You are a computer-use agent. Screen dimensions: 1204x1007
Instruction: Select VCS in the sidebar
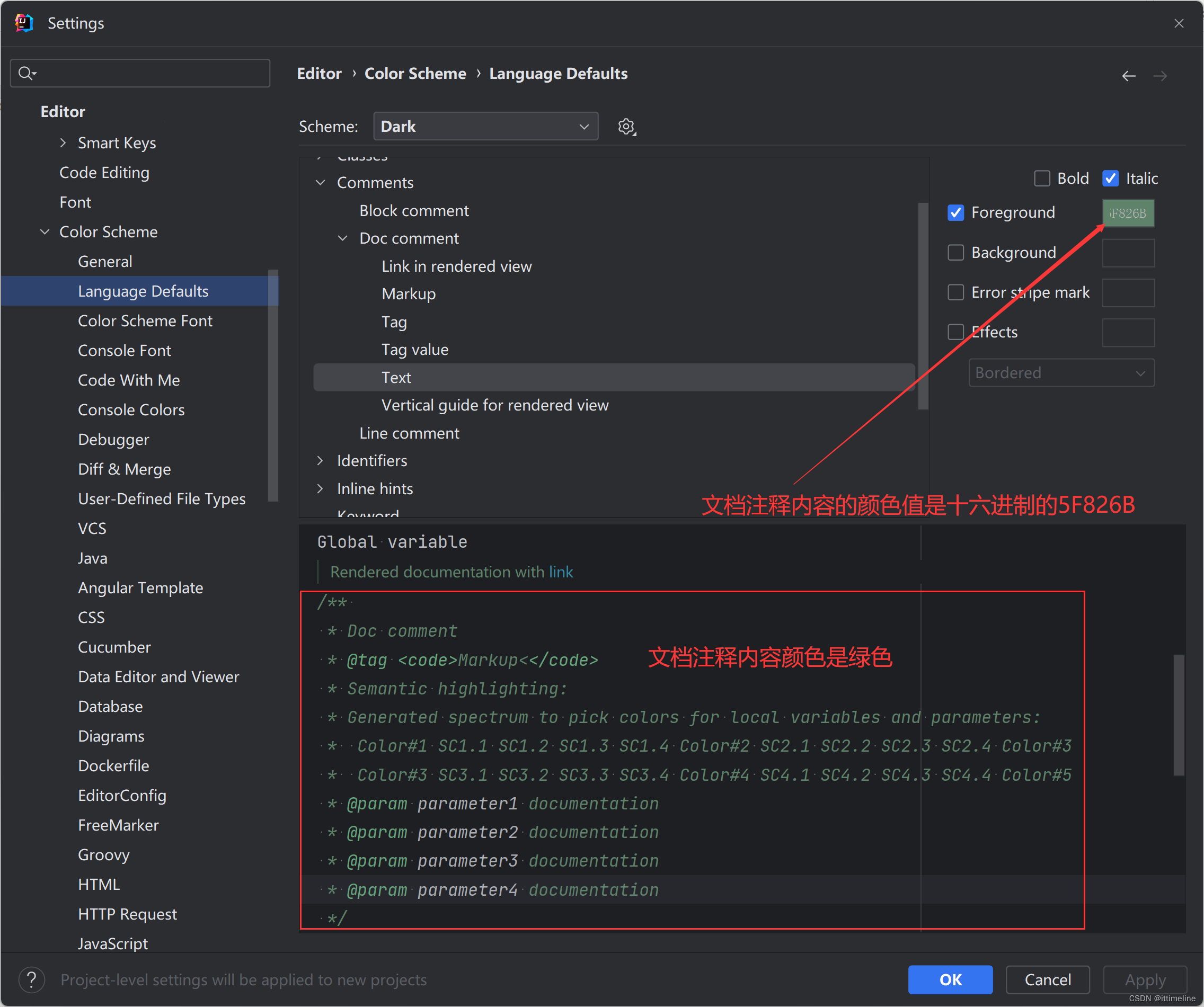[92, 529]
